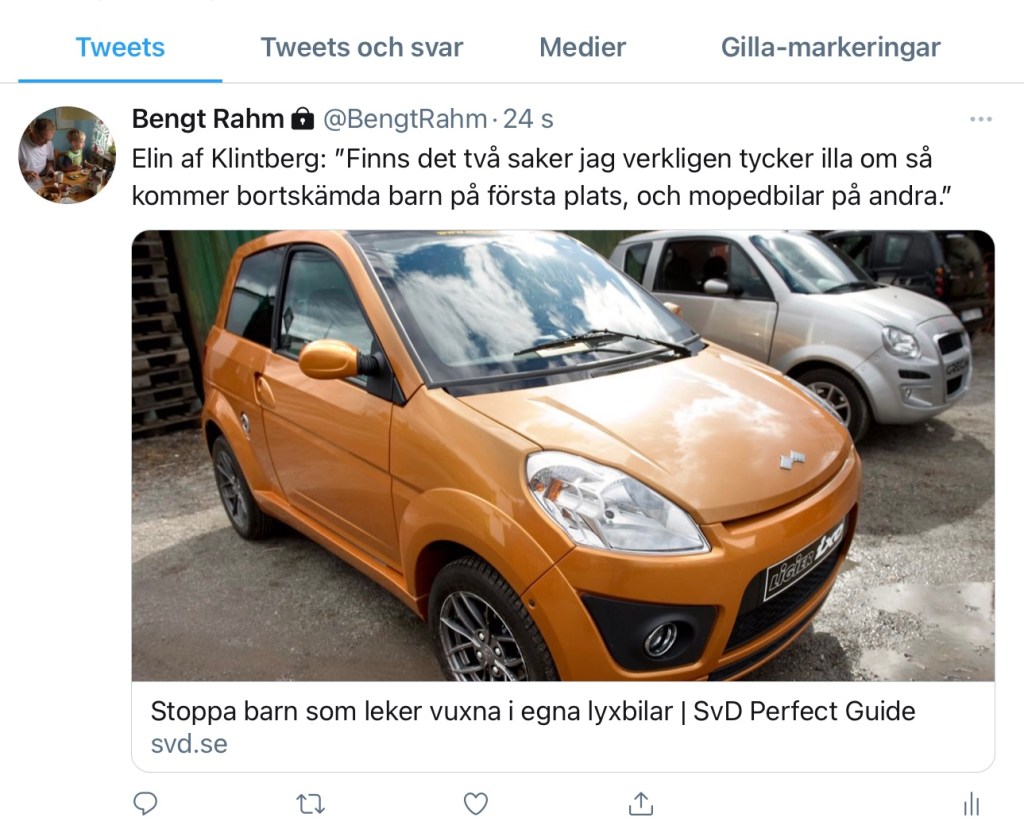1024x833 pixels.
Task: Open Bengt Rahm's profile picture
Action: tap(67, 155)
